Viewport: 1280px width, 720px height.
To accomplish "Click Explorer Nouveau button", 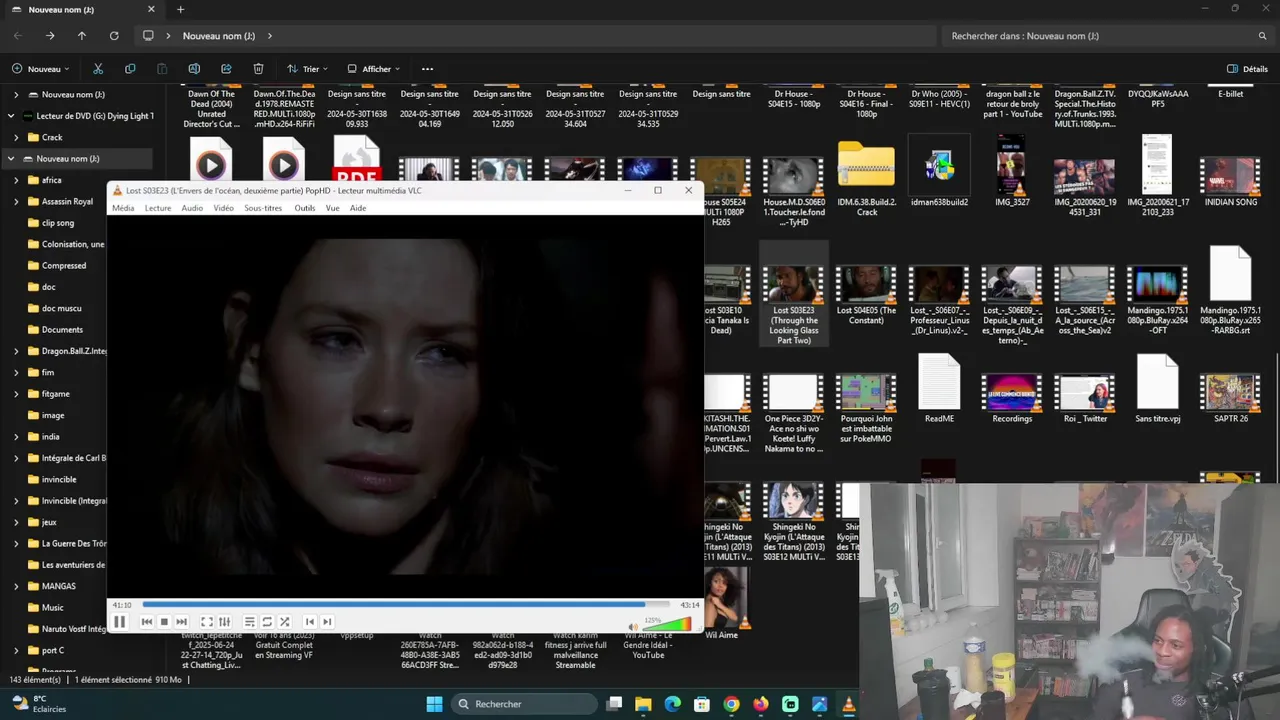I will (41, 69).
